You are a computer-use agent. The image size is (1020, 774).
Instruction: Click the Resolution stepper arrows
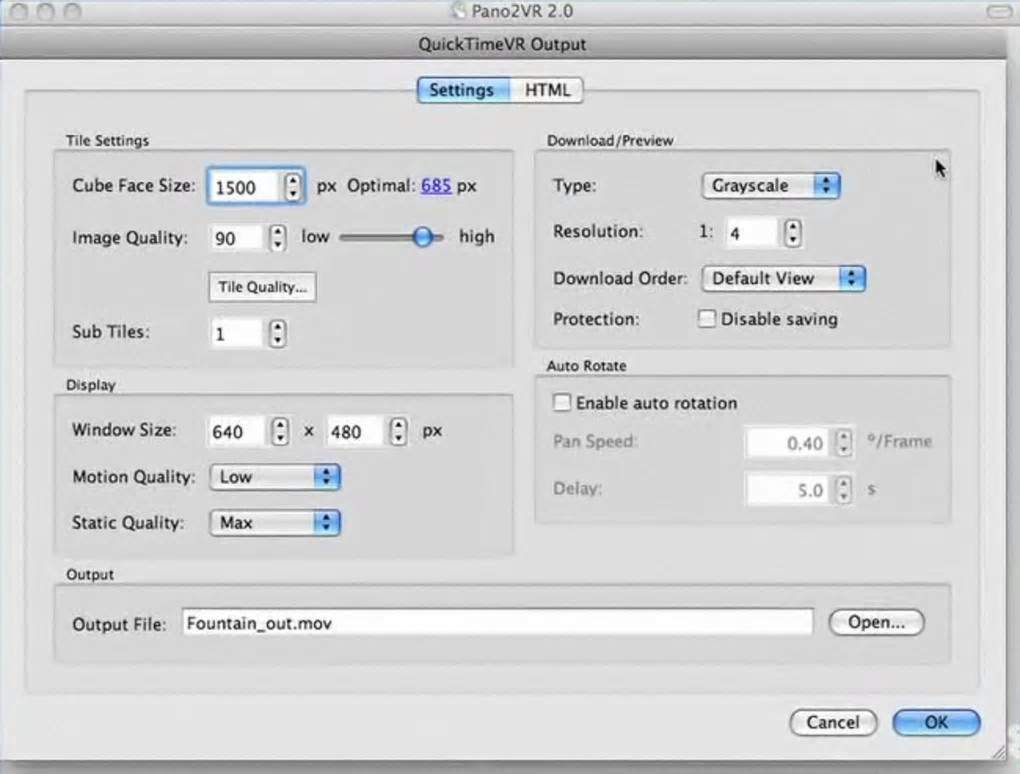coord(792,233)
